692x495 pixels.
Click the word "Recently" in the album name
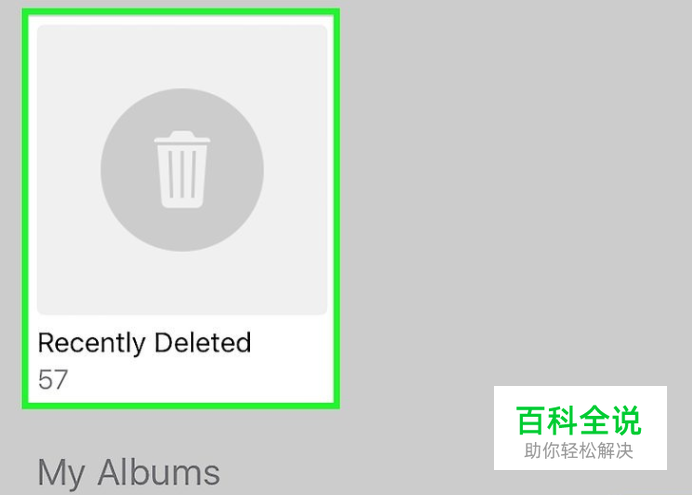(x=92, y=343)
